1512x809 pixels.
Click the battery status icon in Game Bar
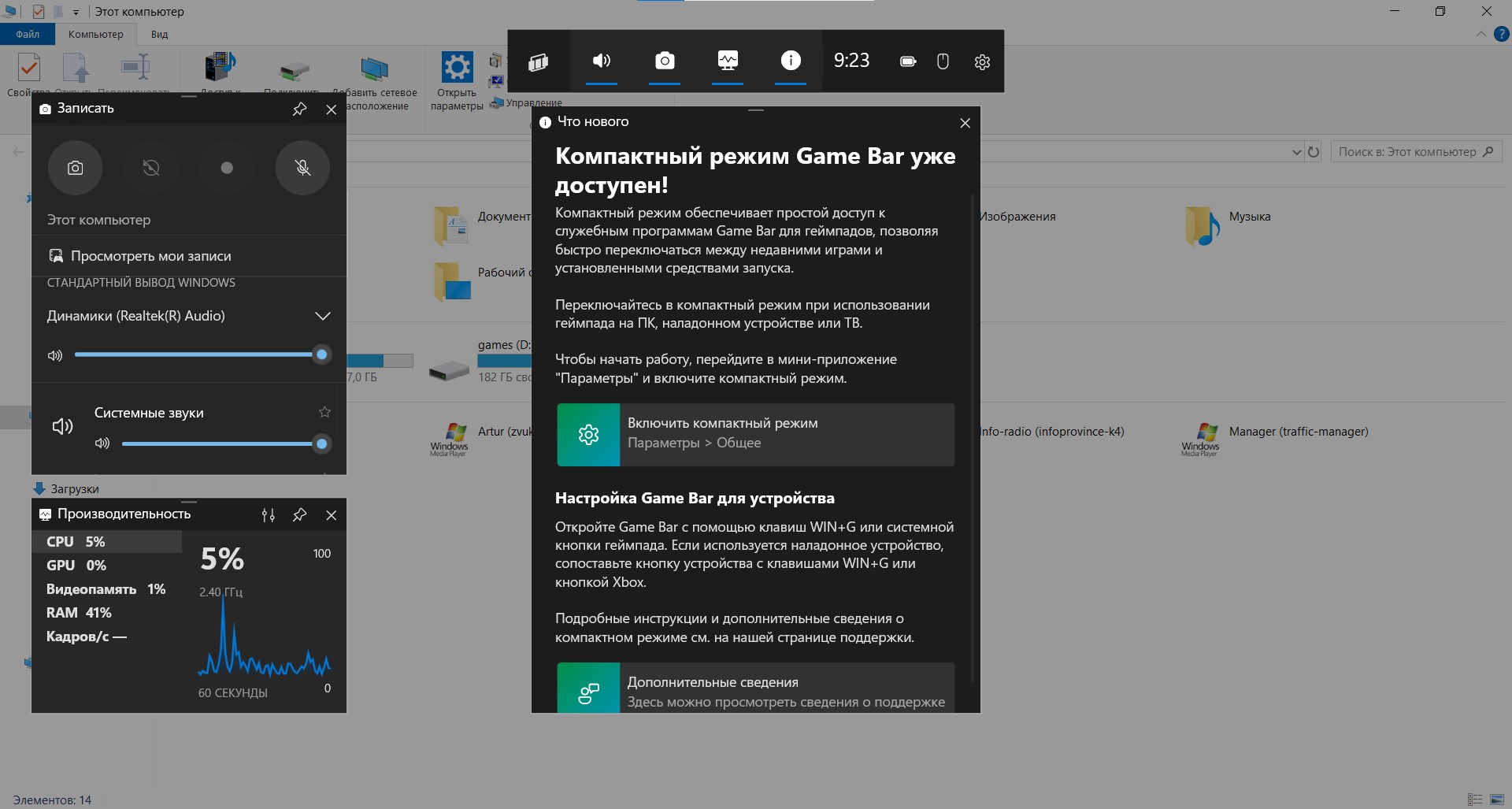click(908, 61)
